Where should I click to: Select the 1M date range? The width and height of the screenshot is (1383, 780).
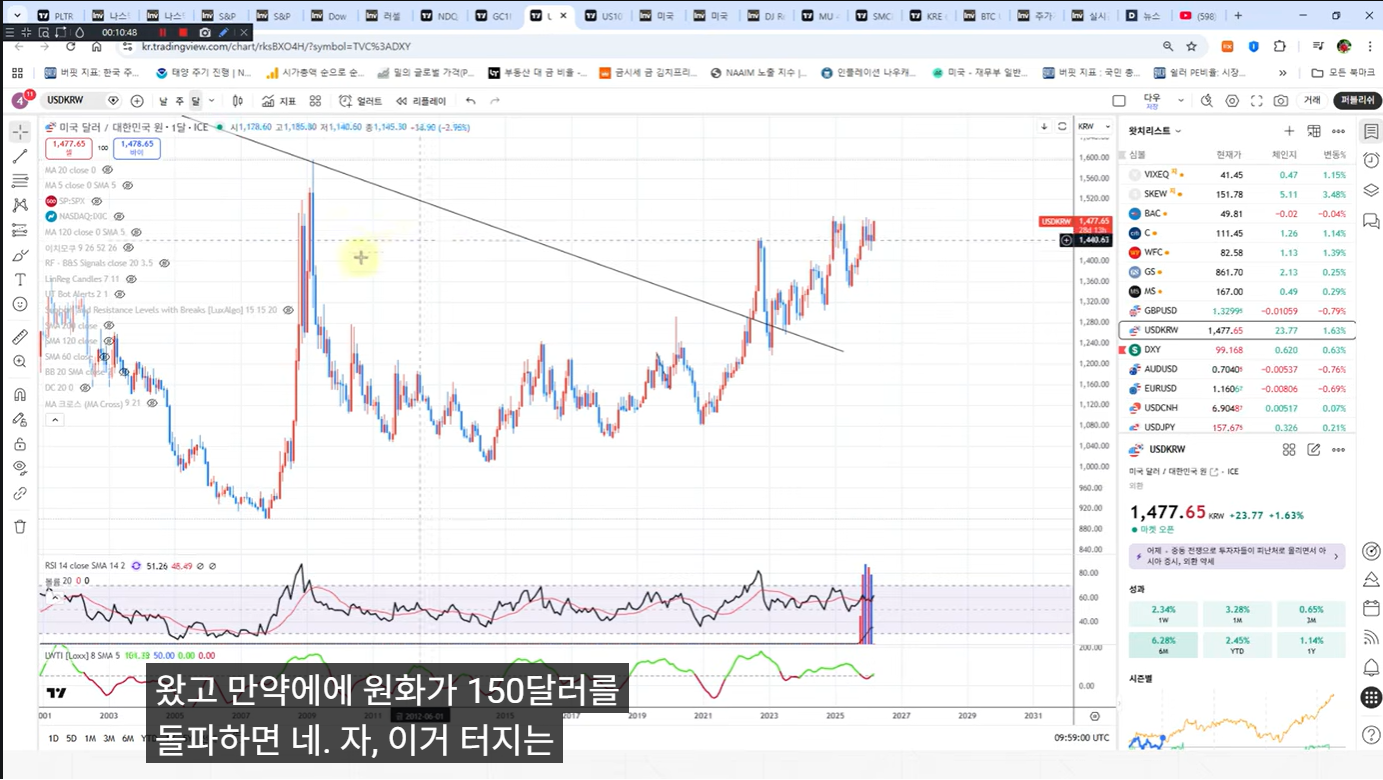(90, 739)
